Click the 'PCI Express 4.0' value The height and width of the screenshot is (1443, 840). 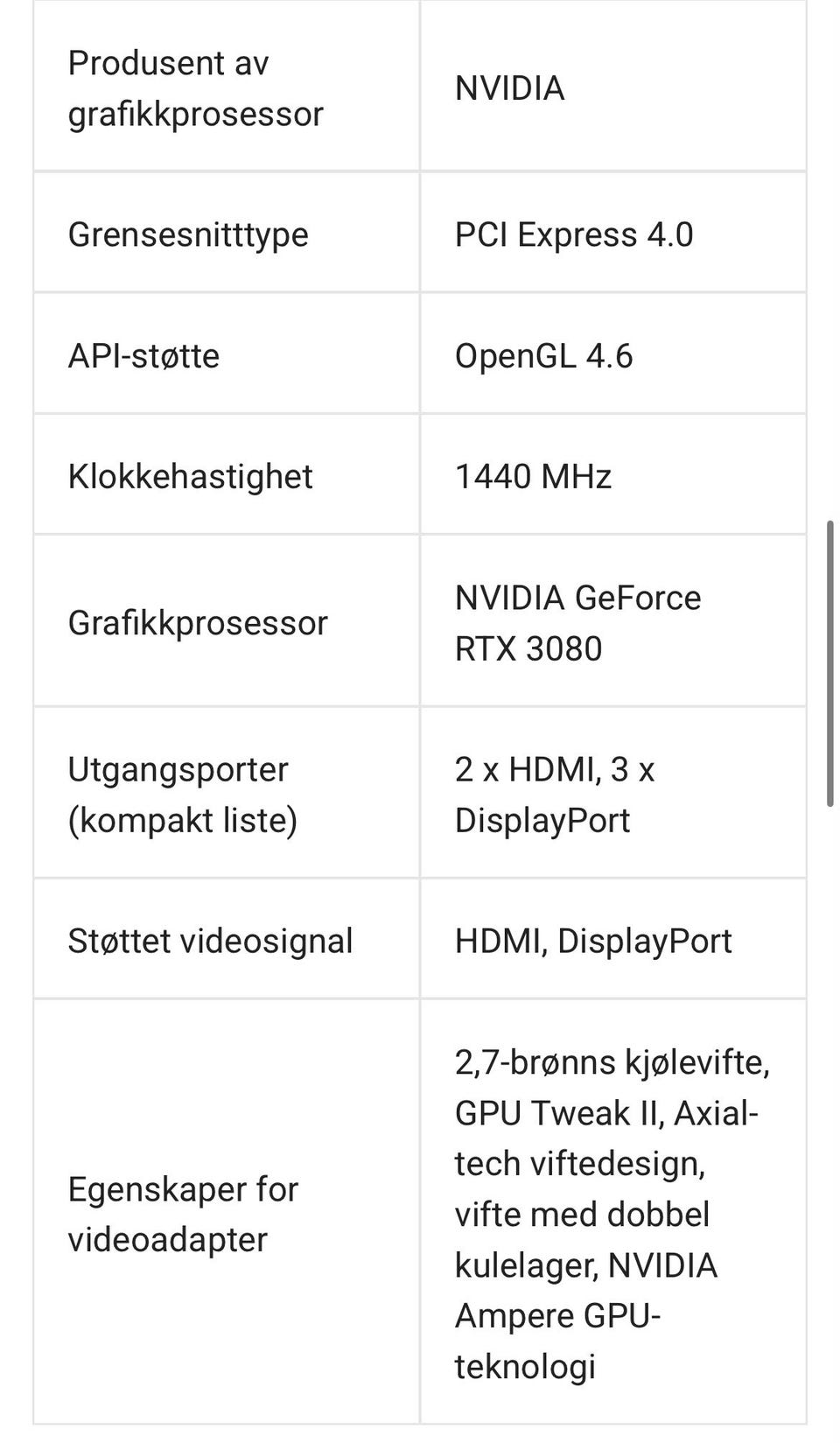click(x=574, y=235)
